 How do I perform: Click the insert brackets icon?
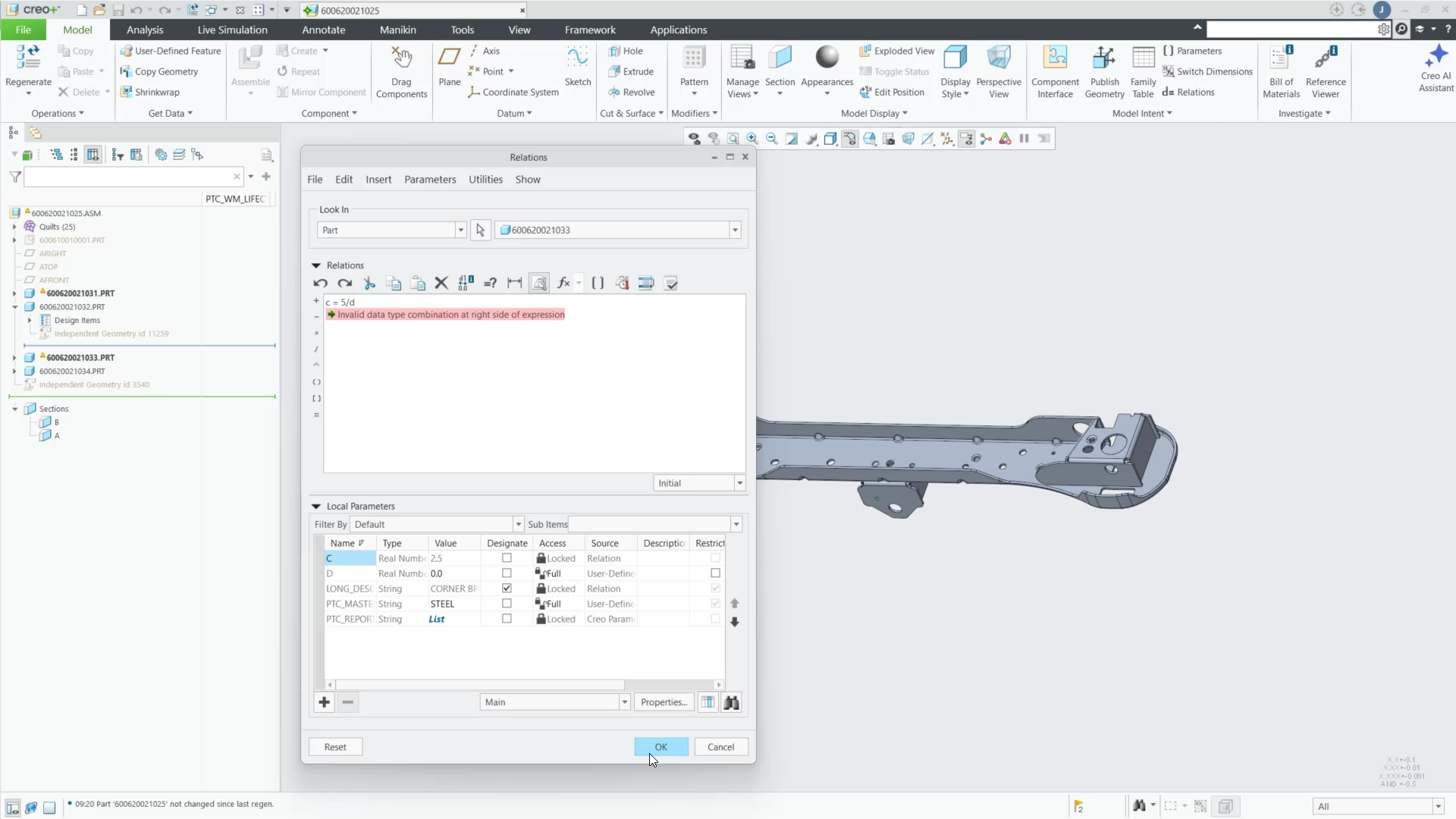(x=598, y=283)
